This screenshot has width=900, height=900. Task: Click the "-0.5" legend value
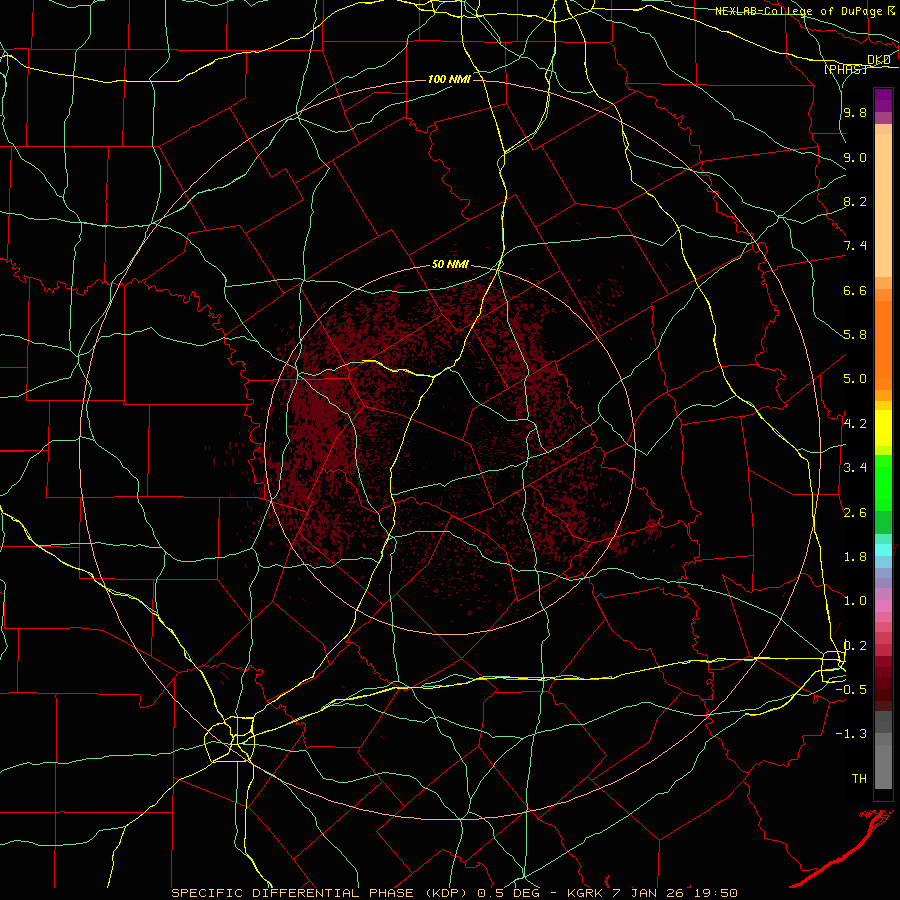pyautogui.click(x=851, y=690)
